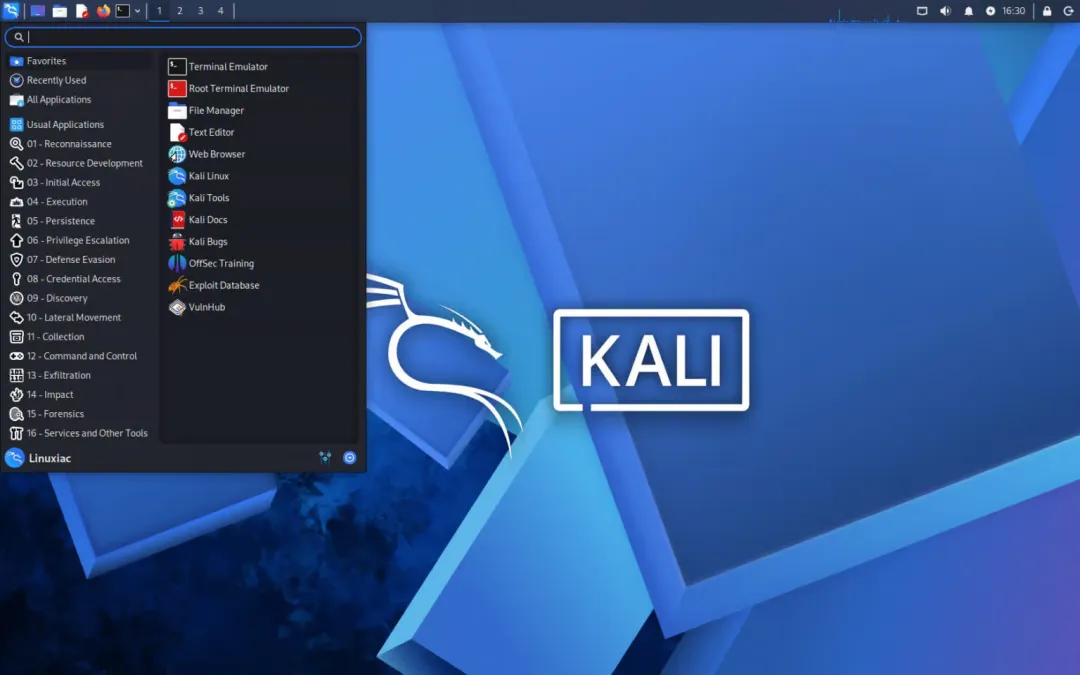
Task: Open the Kali Bugs entry
Action: tap(260, 242)
